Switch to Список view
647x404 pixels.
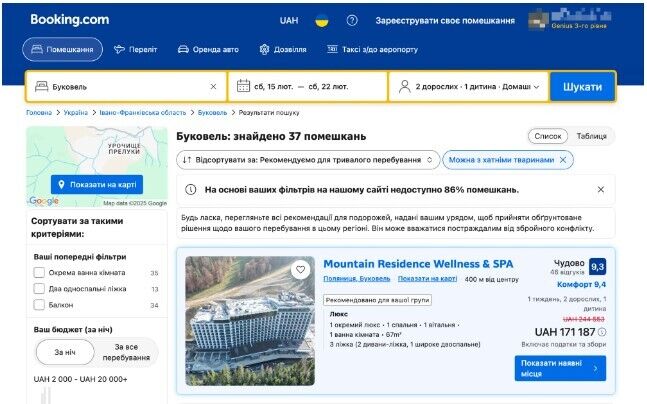point(548,136)
